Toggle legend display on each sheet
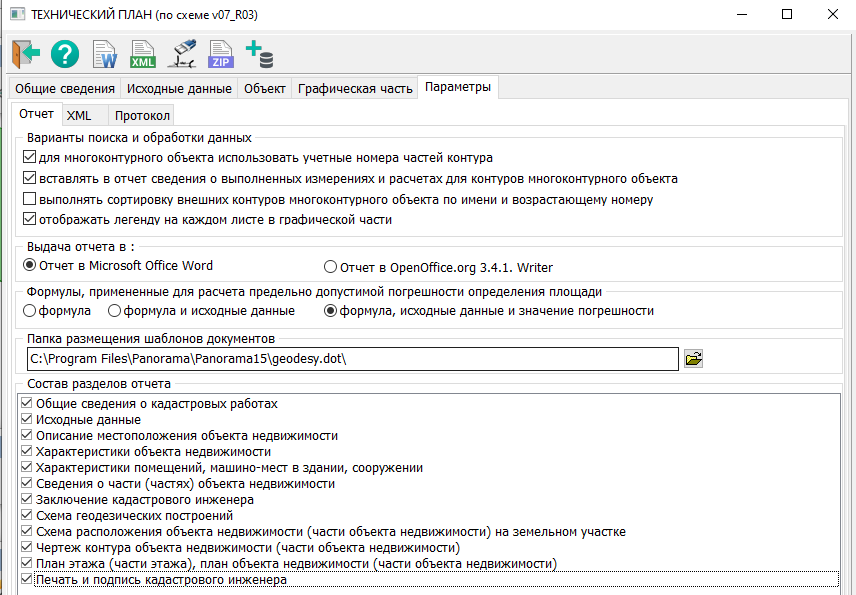Screen dimensions: 856x595 pos(29,219)
